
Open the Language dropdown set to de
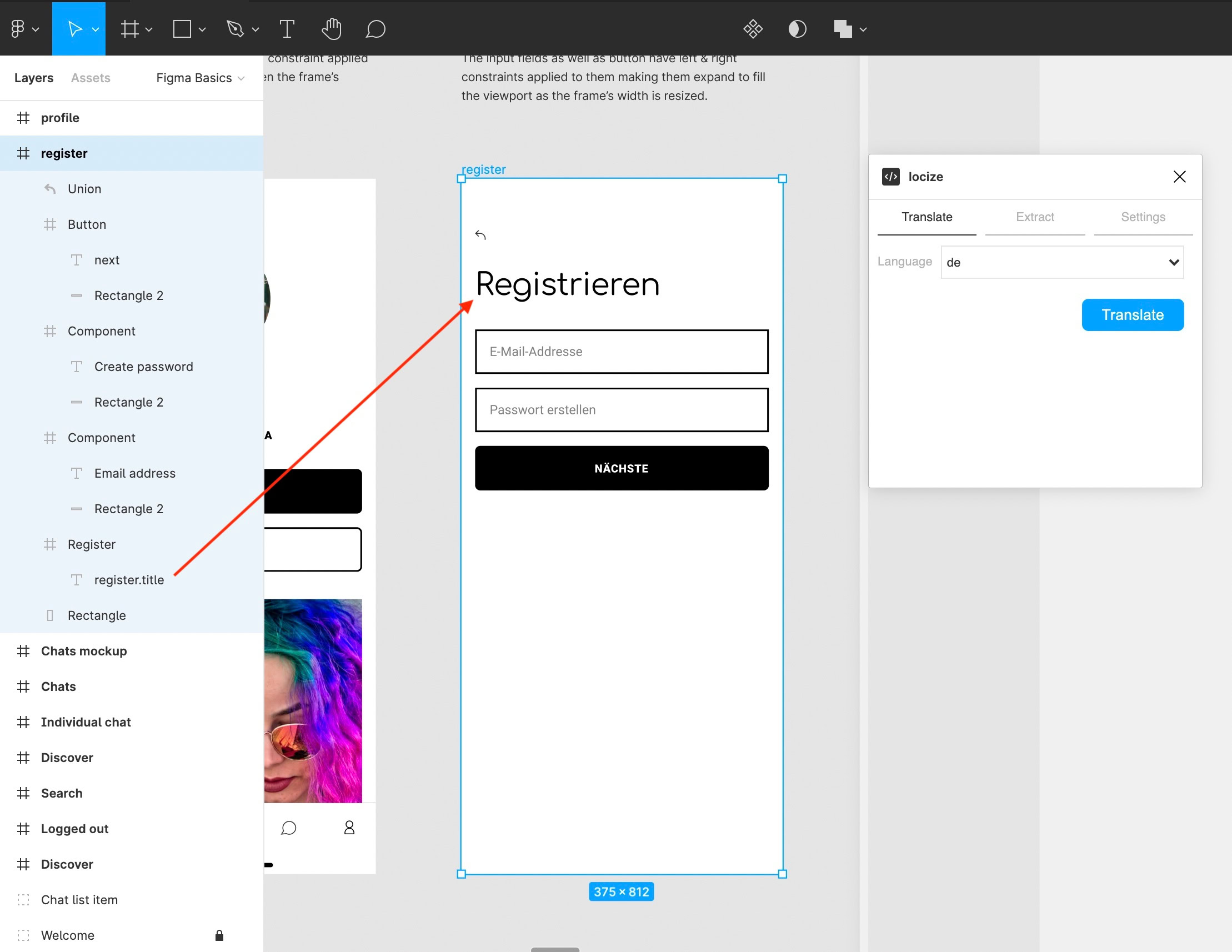click(x=1061, y=262)
